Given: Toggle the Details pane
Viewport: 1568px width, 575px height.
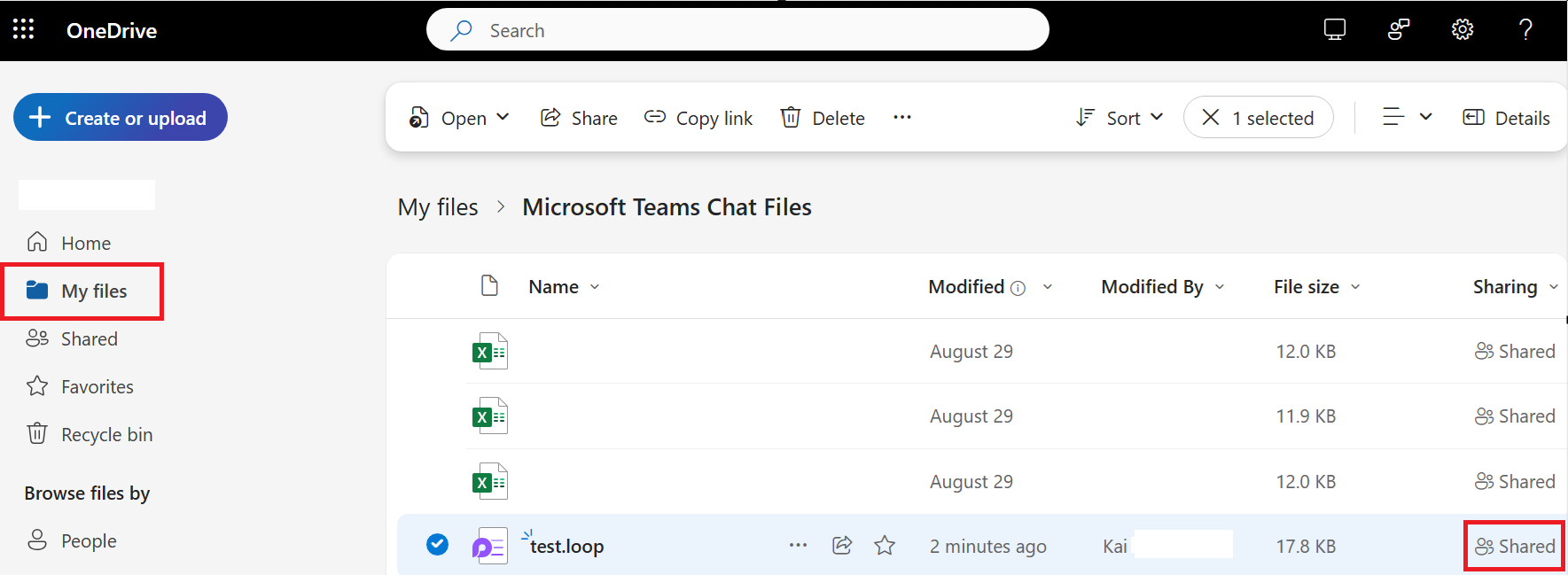Looking at the screenshot, I should (1506, 118).
